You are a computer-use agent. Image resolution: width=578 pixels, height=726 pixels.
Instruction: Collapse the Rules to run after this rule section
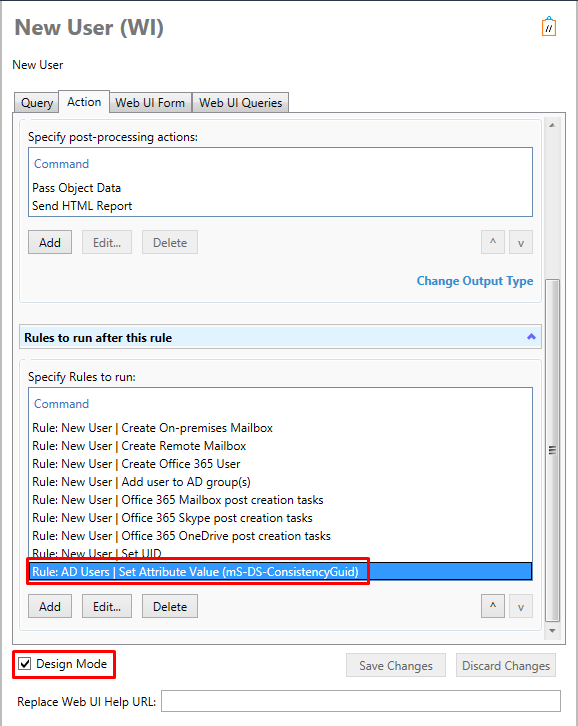click(x=280, y=338)
